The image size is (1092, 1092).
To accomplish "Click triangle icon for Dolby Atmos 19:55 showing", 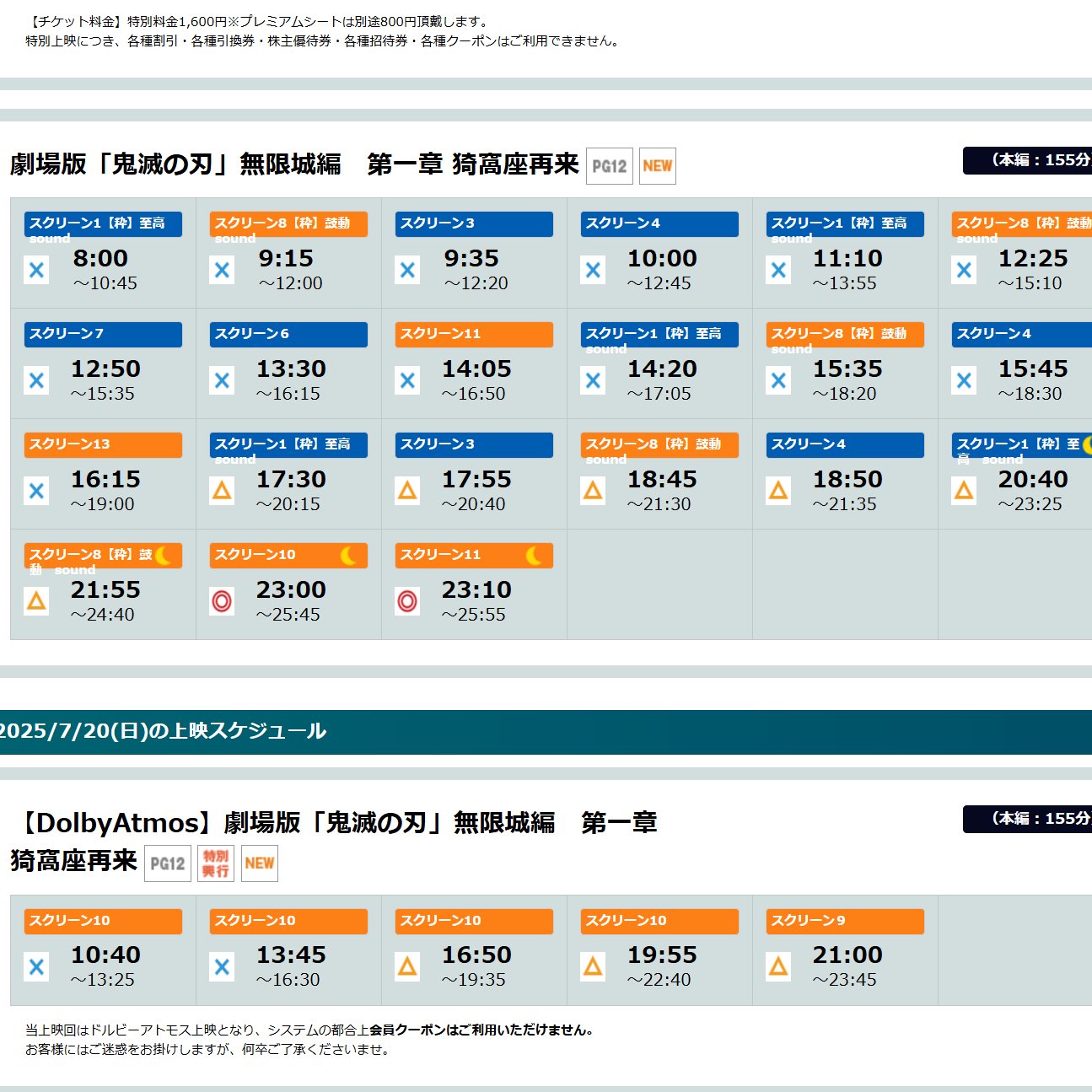I will click(x=593, y=967).
